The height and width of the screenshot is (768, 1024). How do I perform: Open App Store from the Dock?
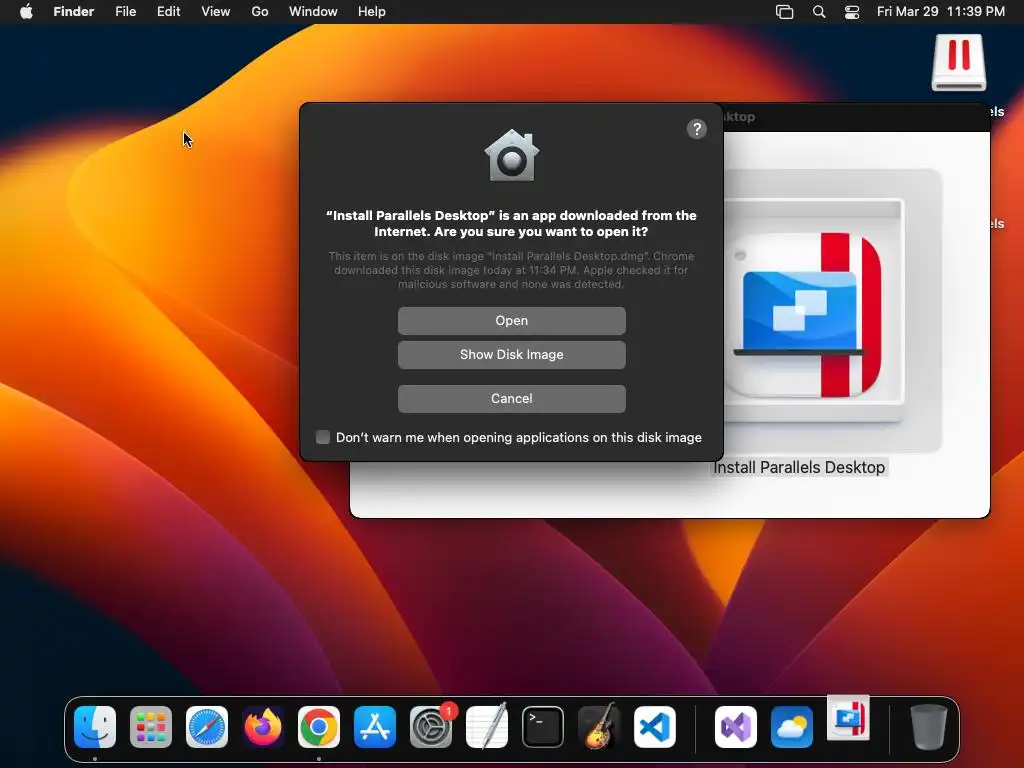[x=375, y=727]
